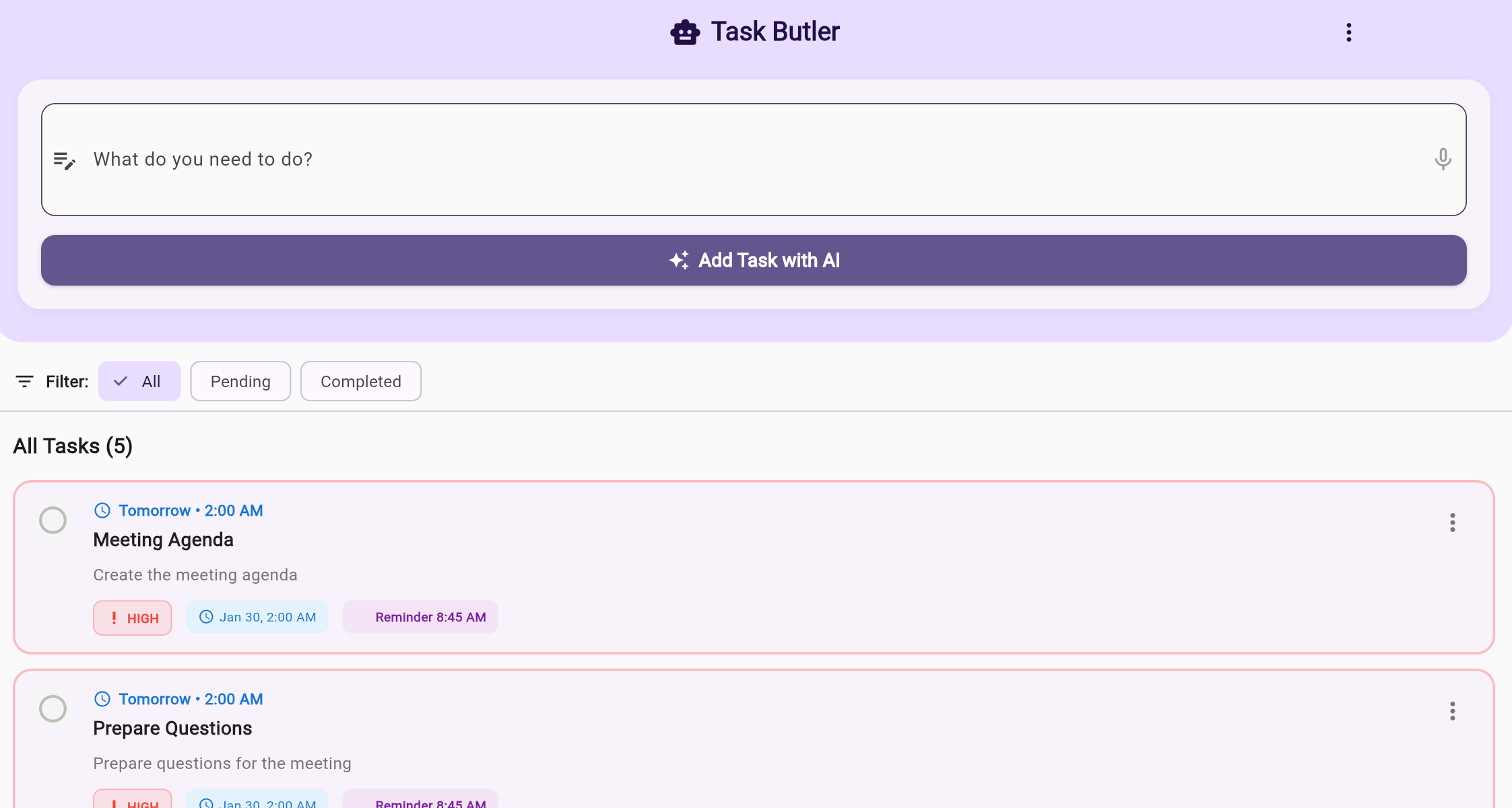Filter tasks by Pending
1512x808 pixels.
[x=240, y=382]
